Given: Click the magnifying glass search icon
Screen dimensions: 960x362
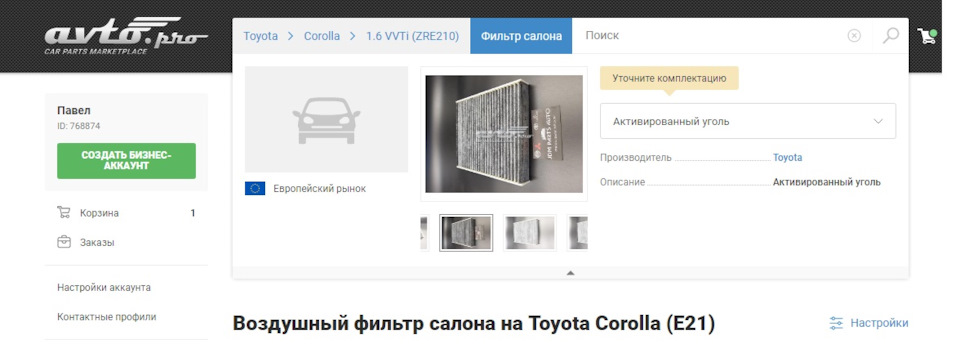Looking at the screenshot, I should (890, 36).
